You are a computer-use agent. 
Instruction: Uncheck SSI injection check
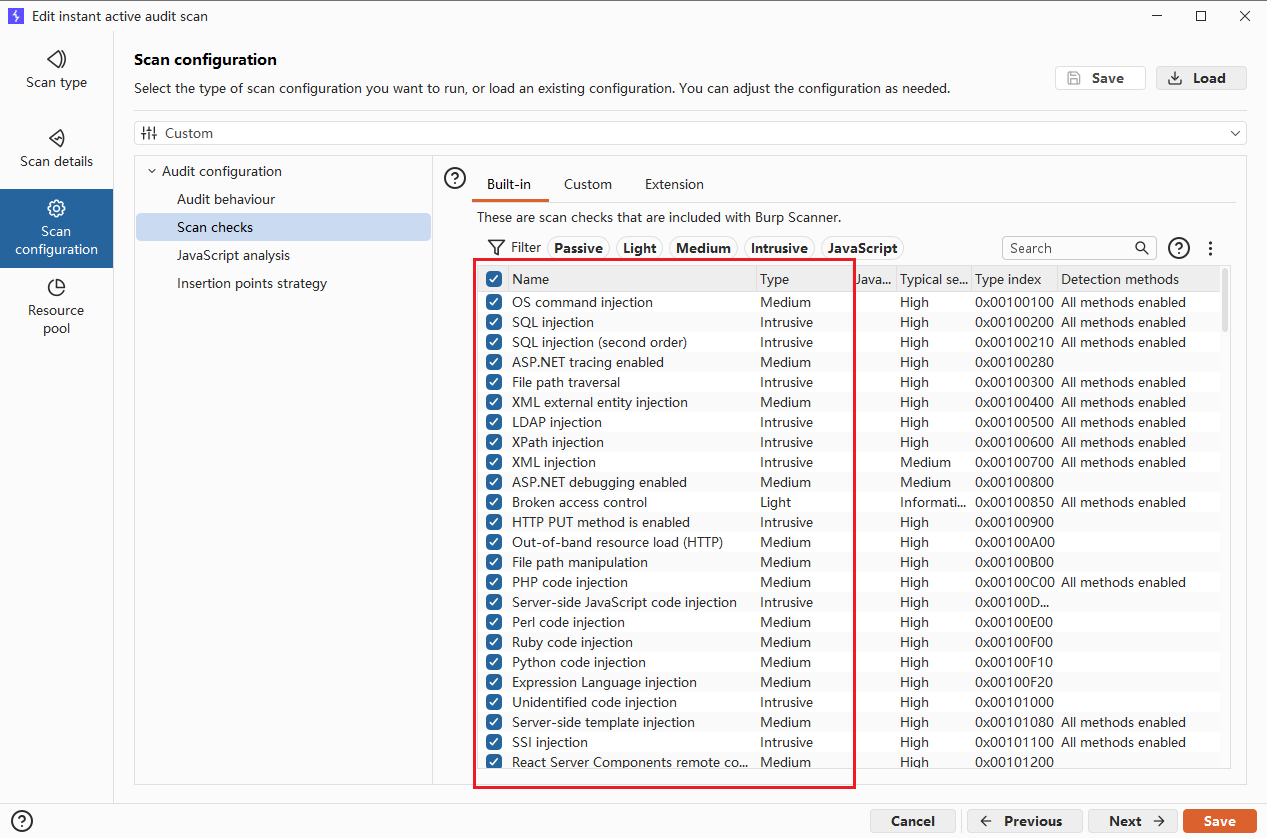pyautogui.click(x=494, y=742)
